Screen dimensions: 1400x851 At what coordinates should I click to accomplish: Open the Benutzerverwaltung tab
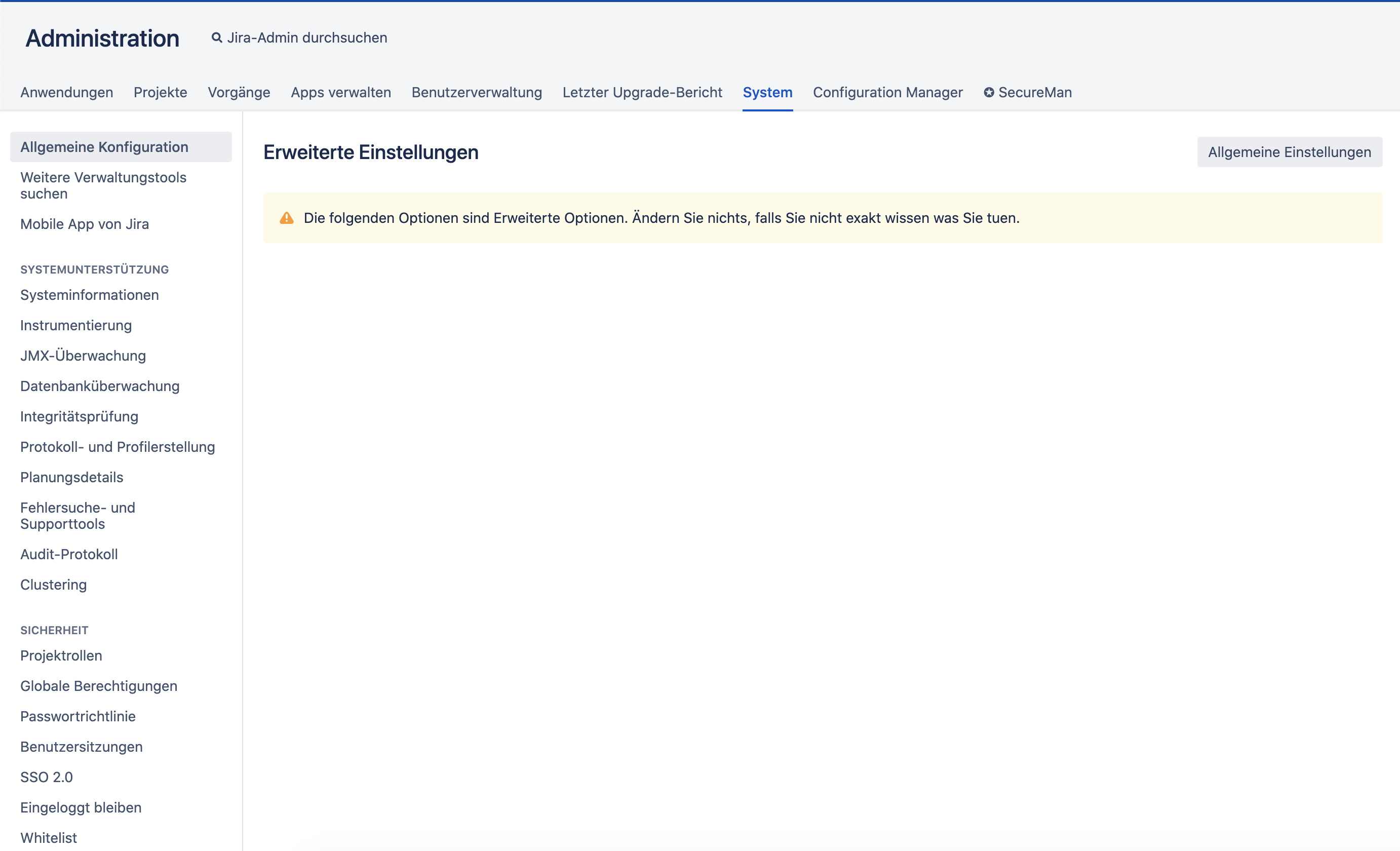tap(477, 92)
